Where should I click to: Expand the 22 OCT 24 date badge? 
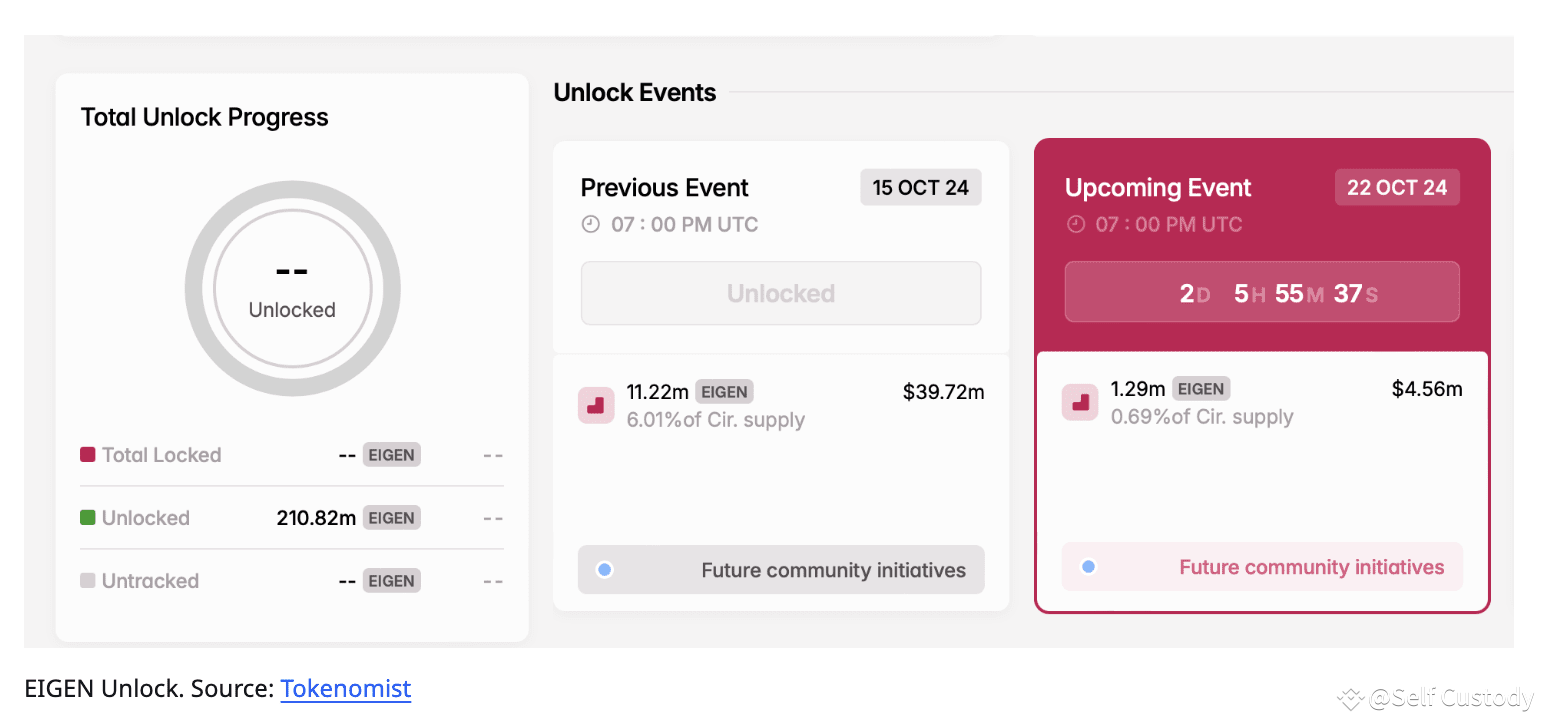[x=1397, y=187]
